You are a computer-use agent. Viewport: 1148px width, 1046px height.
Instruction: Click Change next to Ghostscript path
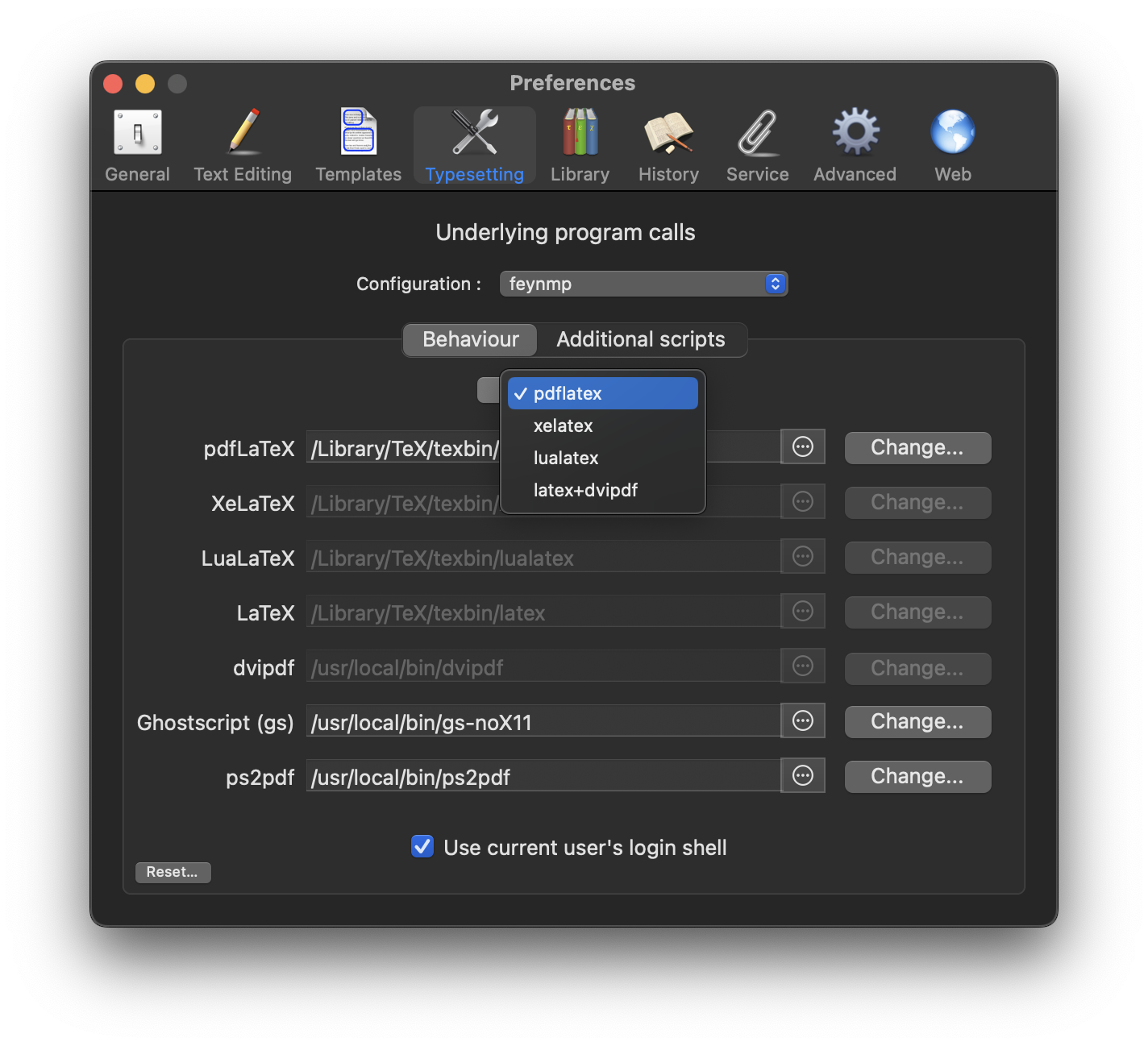[917, 721]
